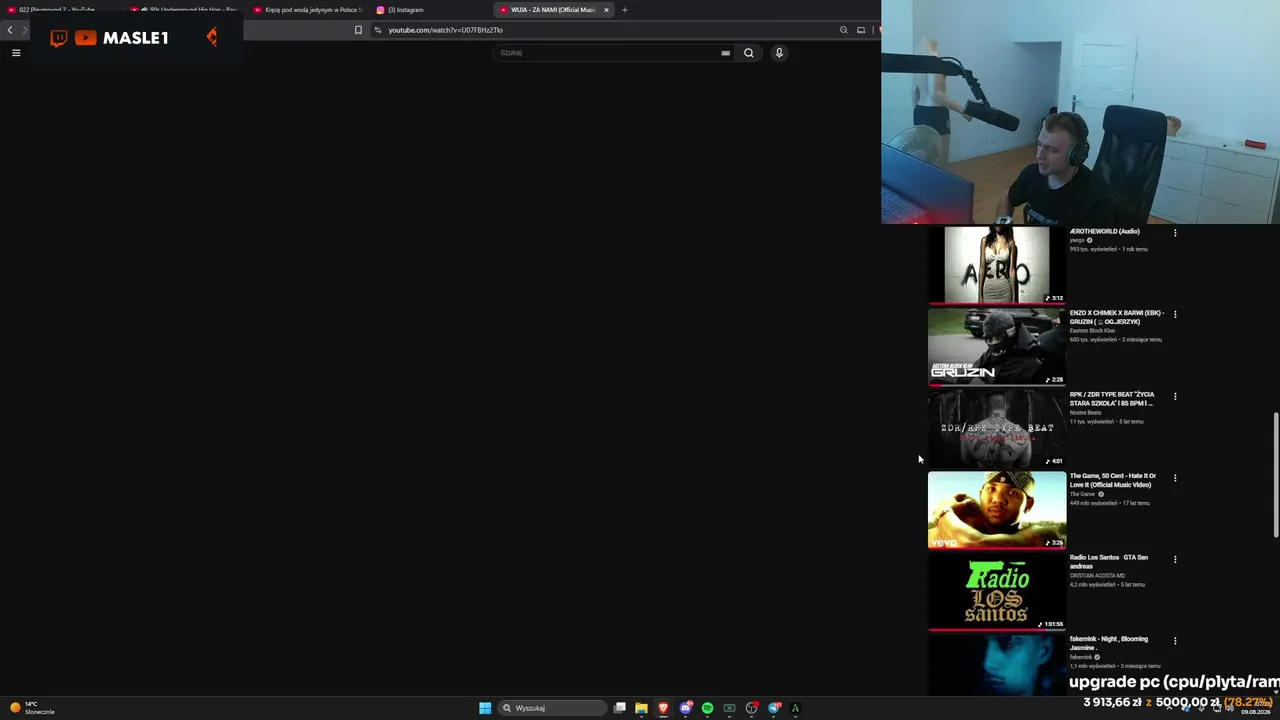Select the WUJA - ZA NAMI tab
Viewport: 1280px width, 720px height.
click(x=553, y=10)
